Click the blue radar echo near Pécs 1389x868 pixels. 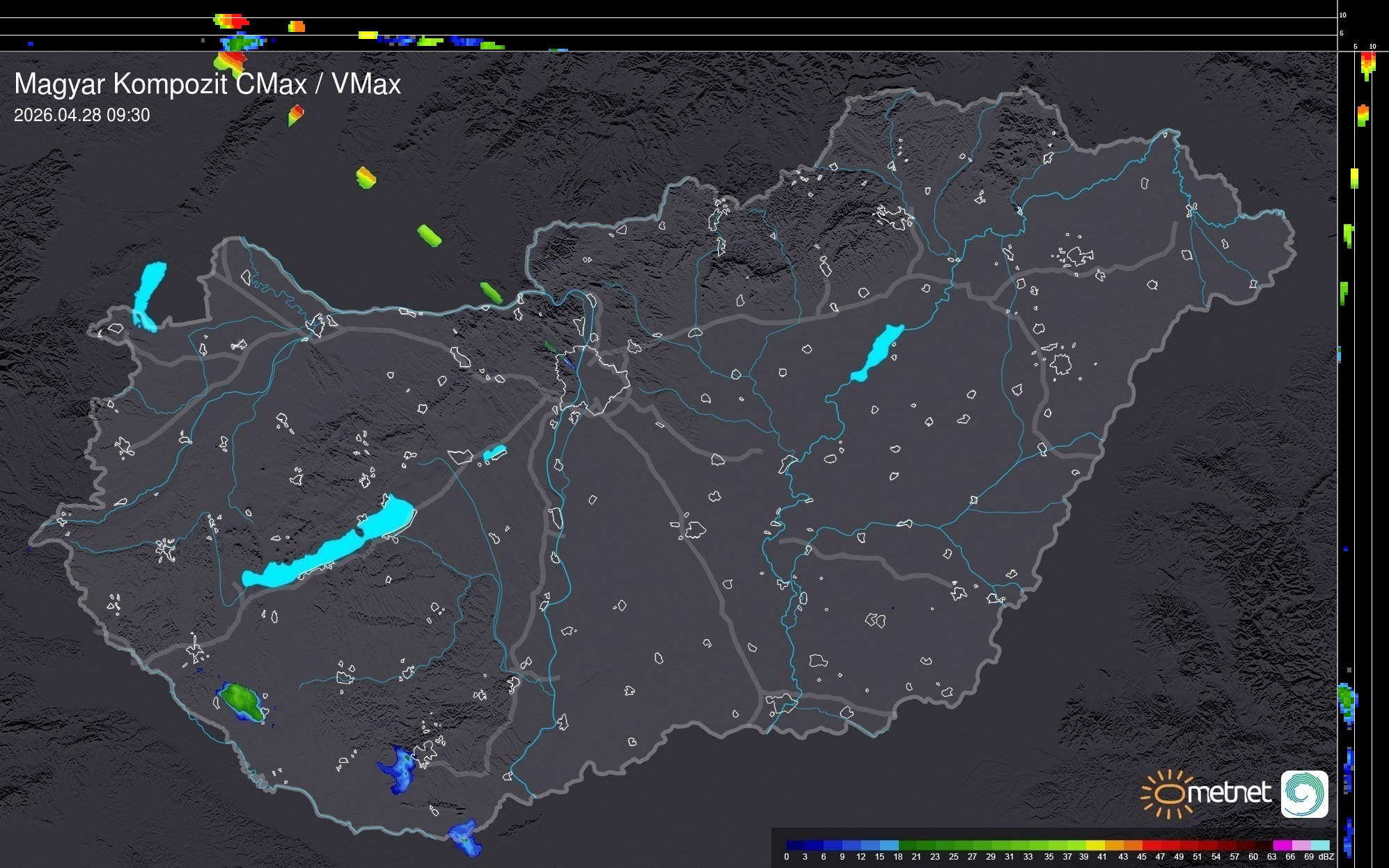pyautogui.click(x=400, y=768)
